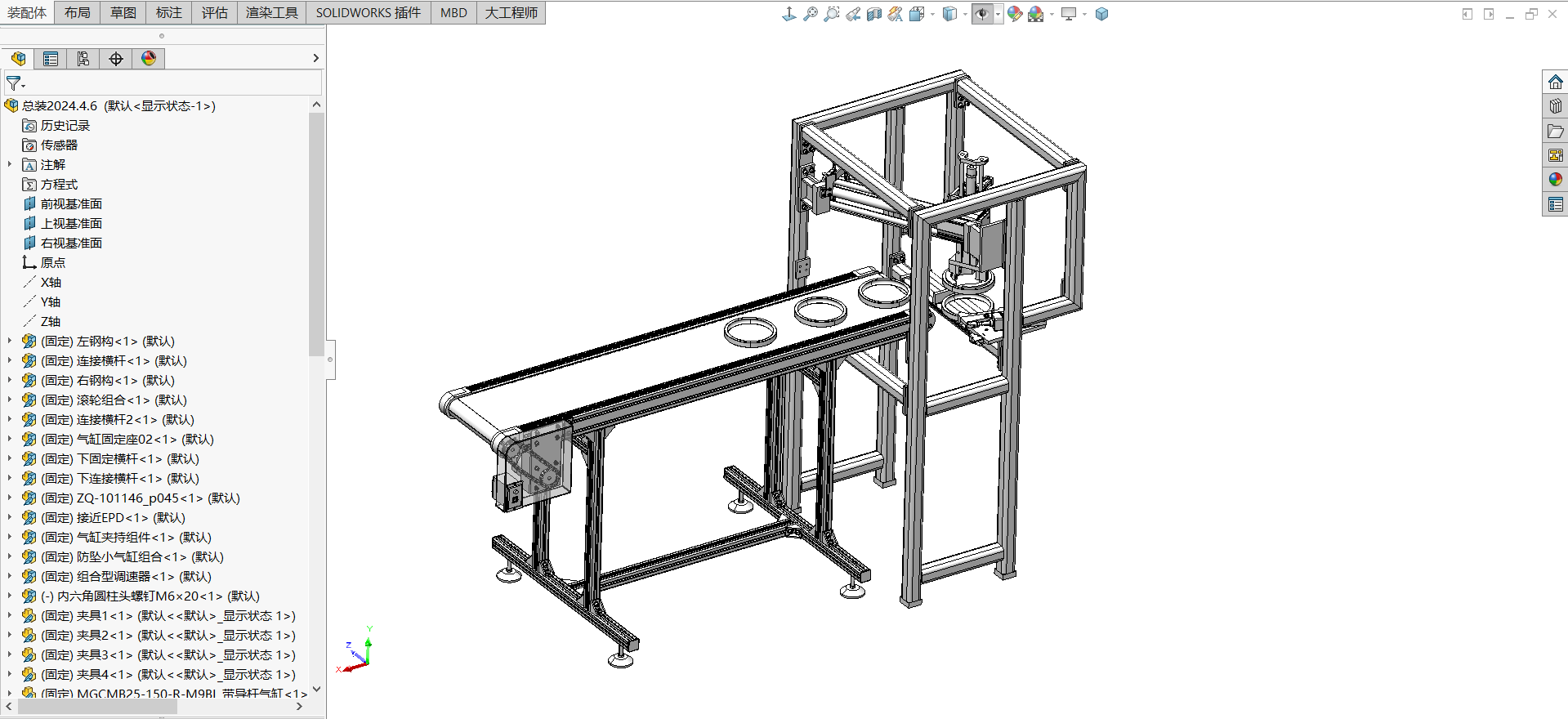Expand the 注解 tree node
The height and width of the screenshot is (719, 1568).
(x=10, y=164)
